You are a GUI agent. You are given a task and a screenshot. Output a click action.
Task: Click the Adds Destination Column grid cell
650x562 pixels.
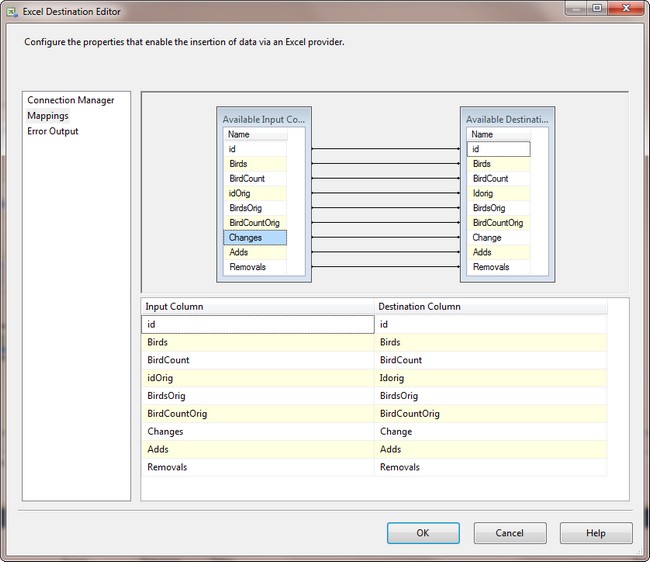[491, 449]
